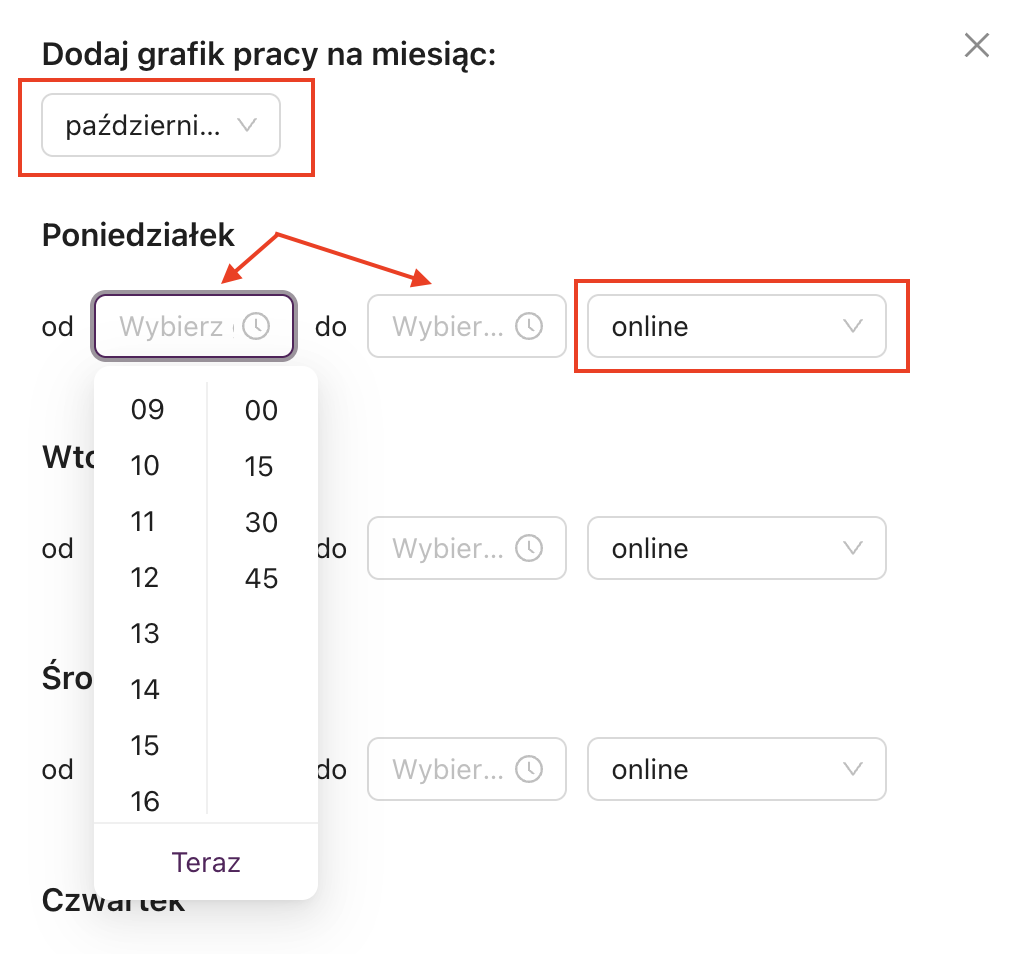Click the clock icon in Poniedziałek end time field

tap(529, 326)
